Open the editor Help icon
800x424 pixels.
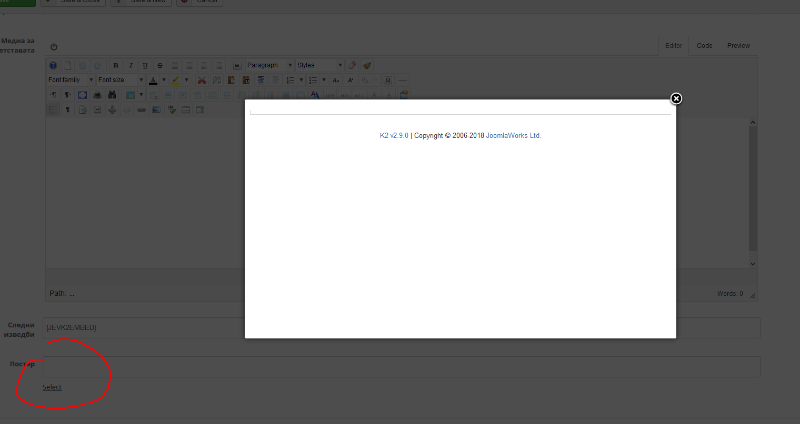pyautogui.click(x=53, y=65)
